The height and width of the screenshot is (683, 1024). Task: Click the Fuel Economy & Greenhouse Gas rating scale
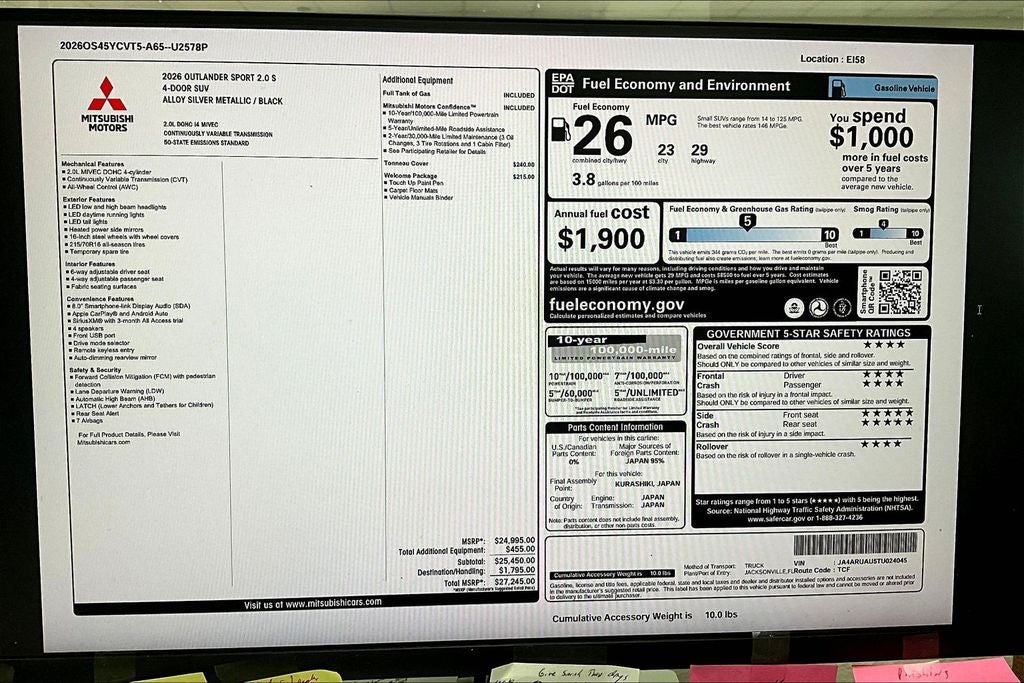754,234
